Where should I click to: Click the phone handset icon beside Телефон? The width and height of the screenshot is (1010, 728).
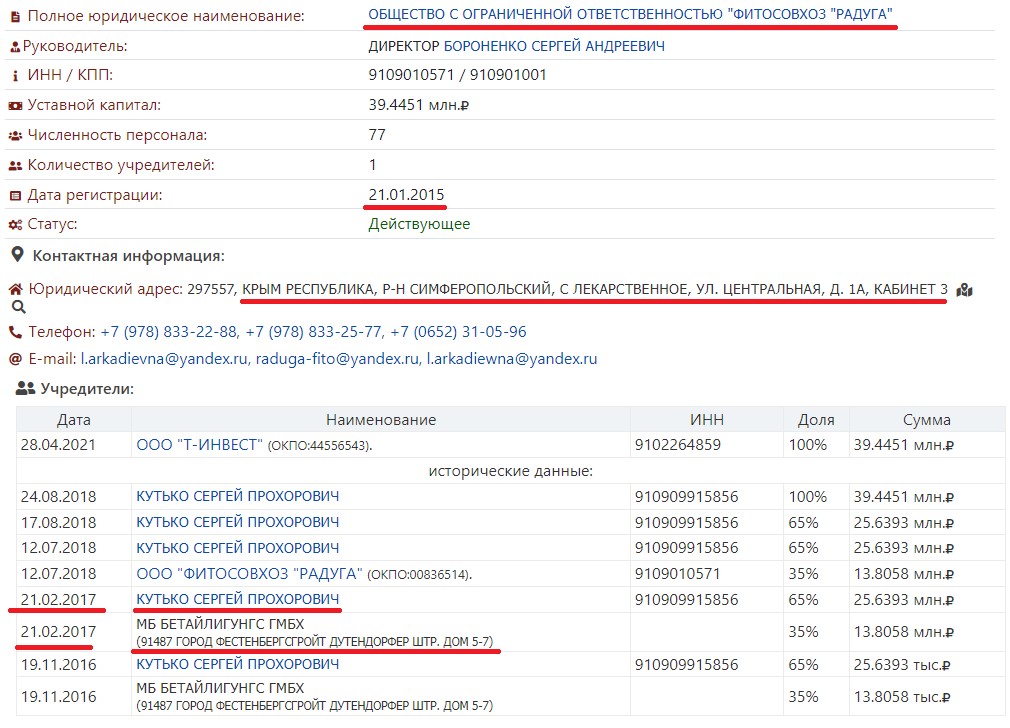click(15, 332)
